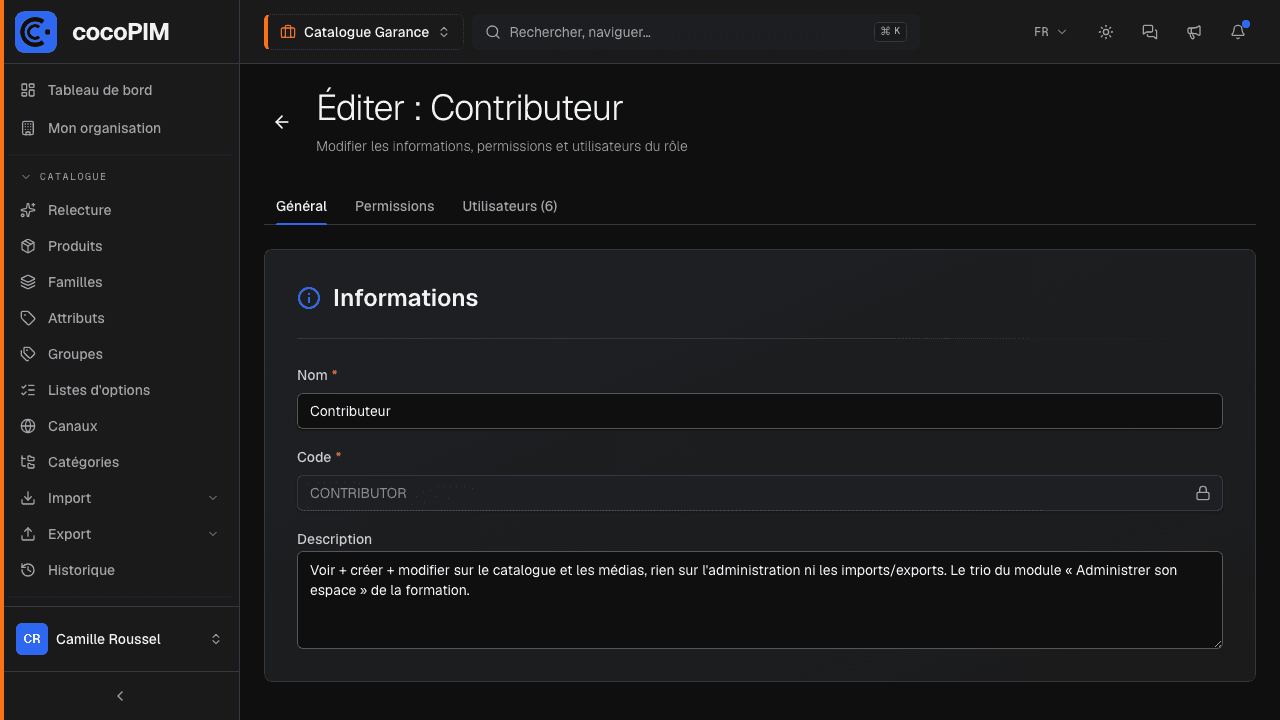Switch to the Général tab
Image resolution: width=1280 pixels, height=720 pixels.
(301, 206)
